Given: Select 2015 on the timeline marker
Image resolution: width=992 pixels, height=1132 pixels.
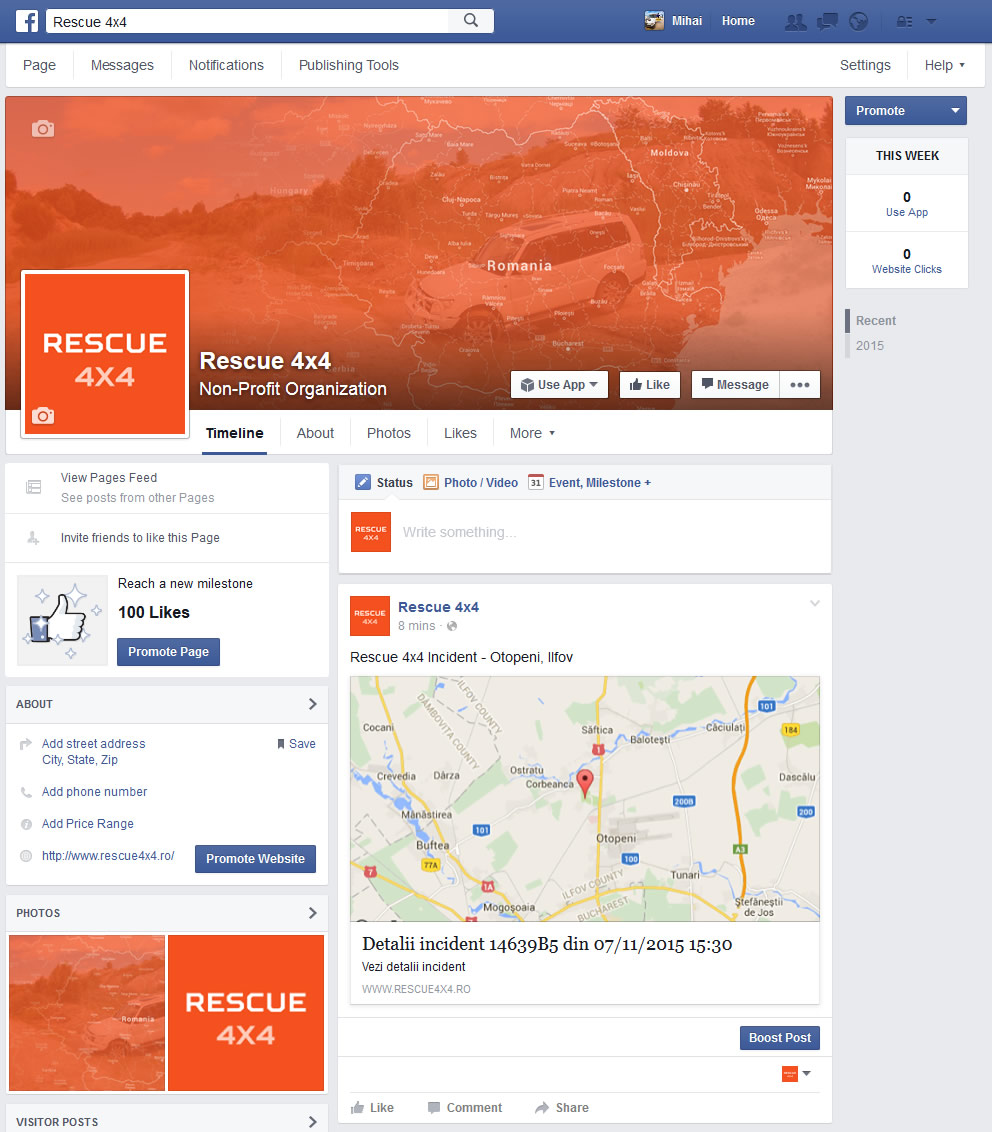Looking at the screenshot, I should point(870,346).
